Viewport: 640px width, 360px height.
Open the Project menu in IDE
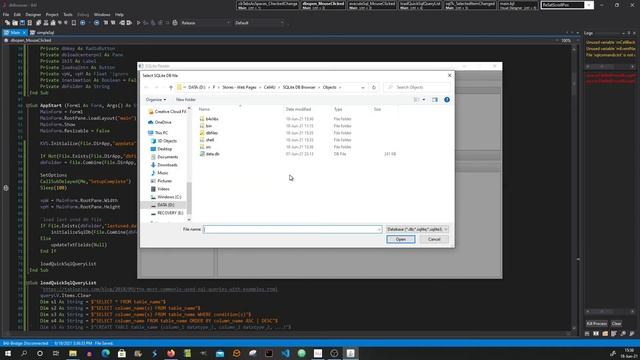tap(52, 15)
